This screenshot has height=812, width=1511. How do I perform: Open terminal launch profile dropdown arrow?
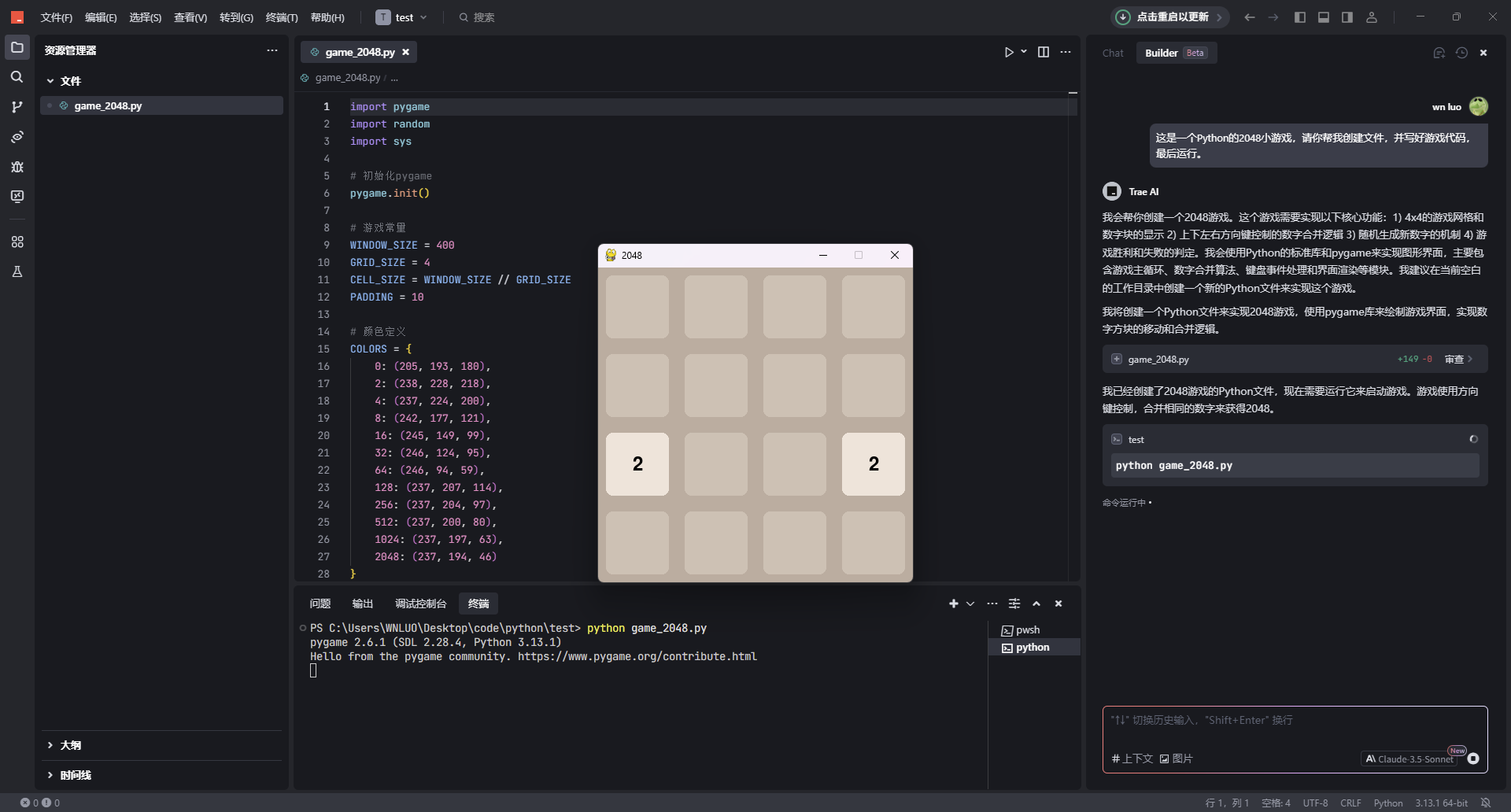point(970,603)
